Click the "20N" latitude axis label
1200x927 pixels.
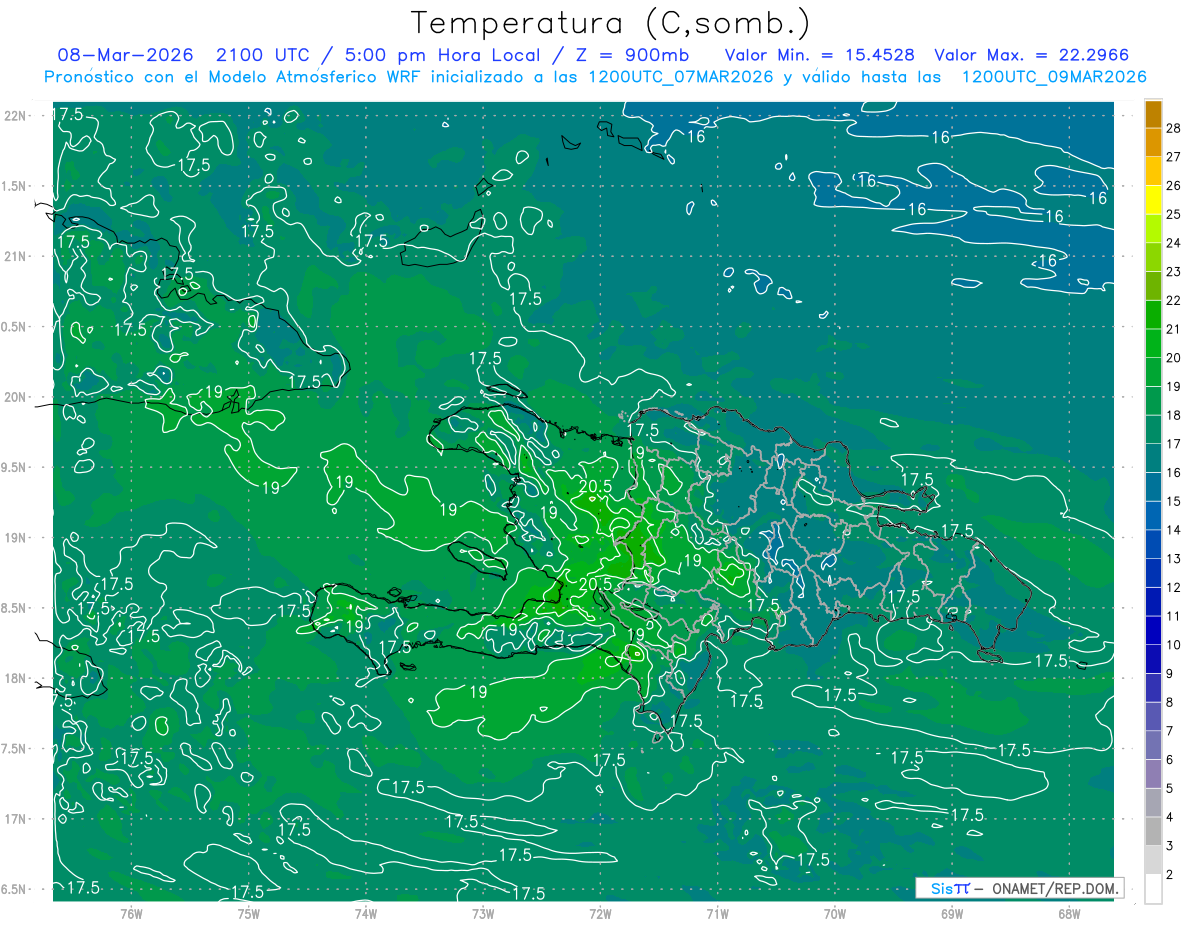(x=15, y=397)
